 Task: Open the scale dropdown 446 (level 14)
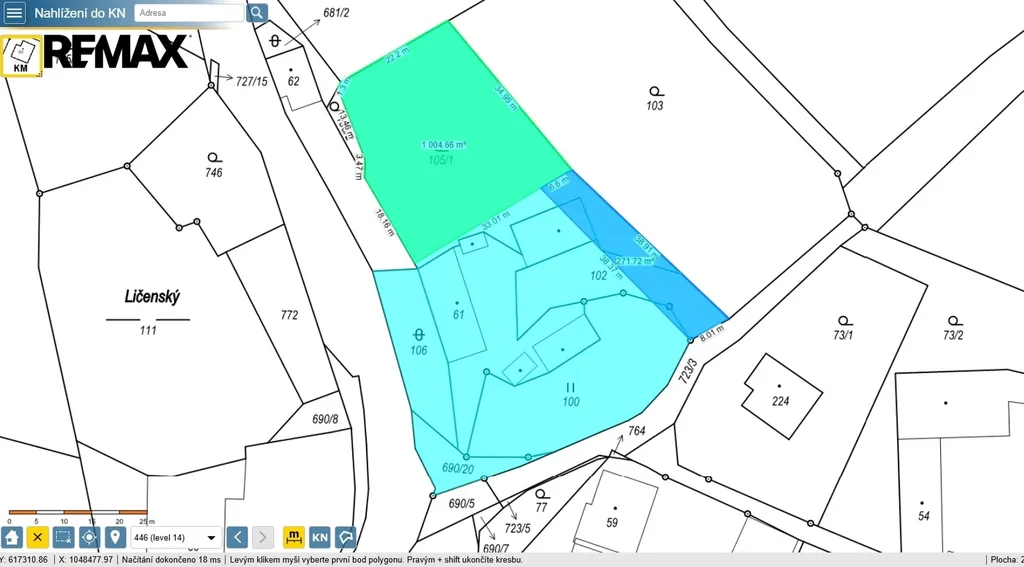[x=176, y=537]
